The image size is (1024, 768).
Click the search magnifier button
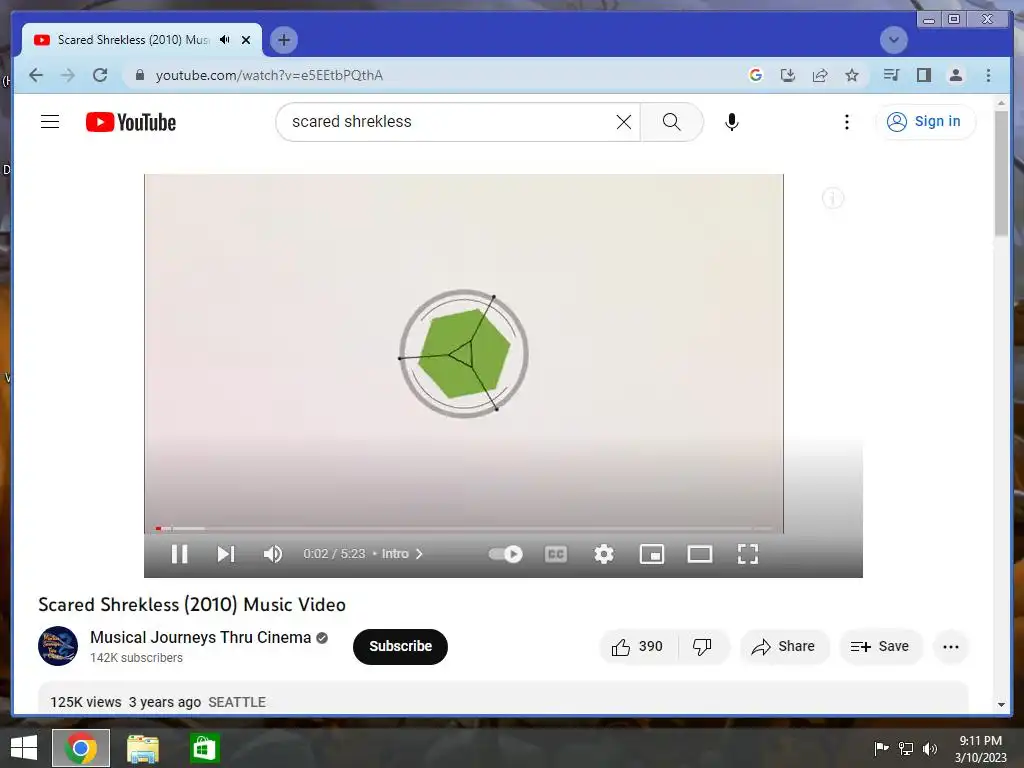(671, 122)
